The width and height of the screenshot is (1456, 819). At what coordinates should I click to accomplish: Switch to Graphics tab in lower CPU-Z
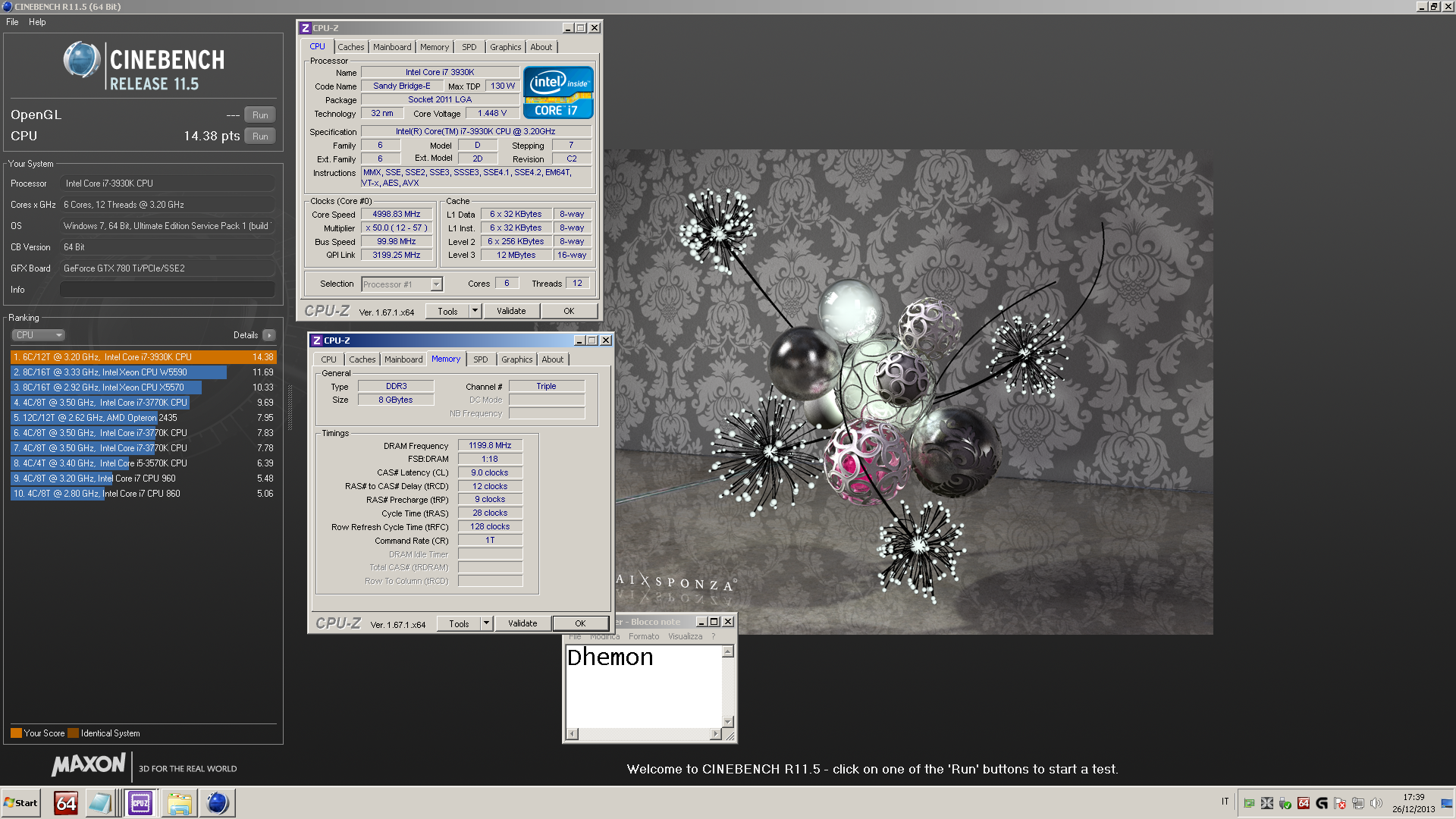click(516, 359)
